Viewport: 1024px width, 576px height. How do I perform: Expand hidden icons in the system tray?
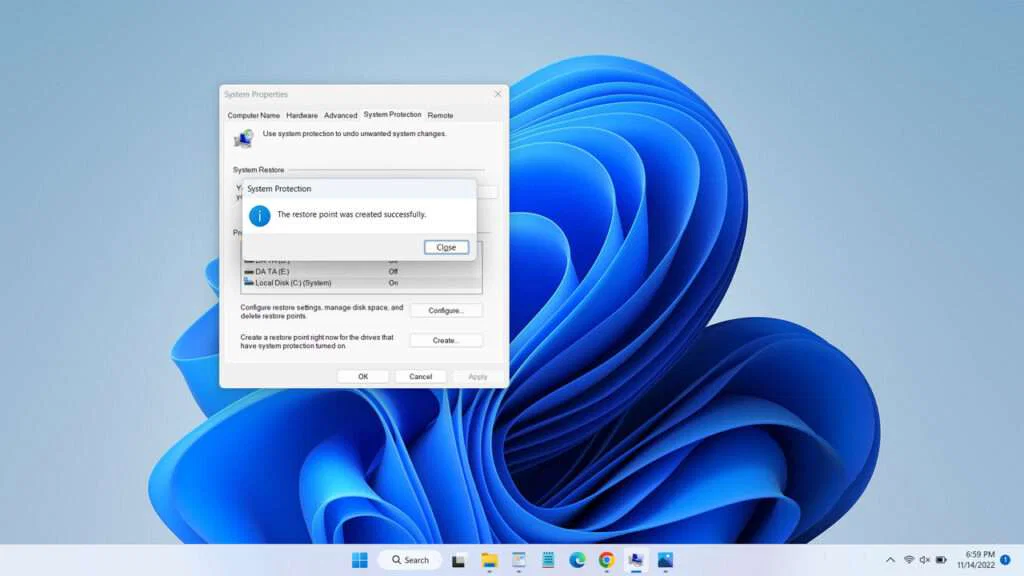coord(890,560)
